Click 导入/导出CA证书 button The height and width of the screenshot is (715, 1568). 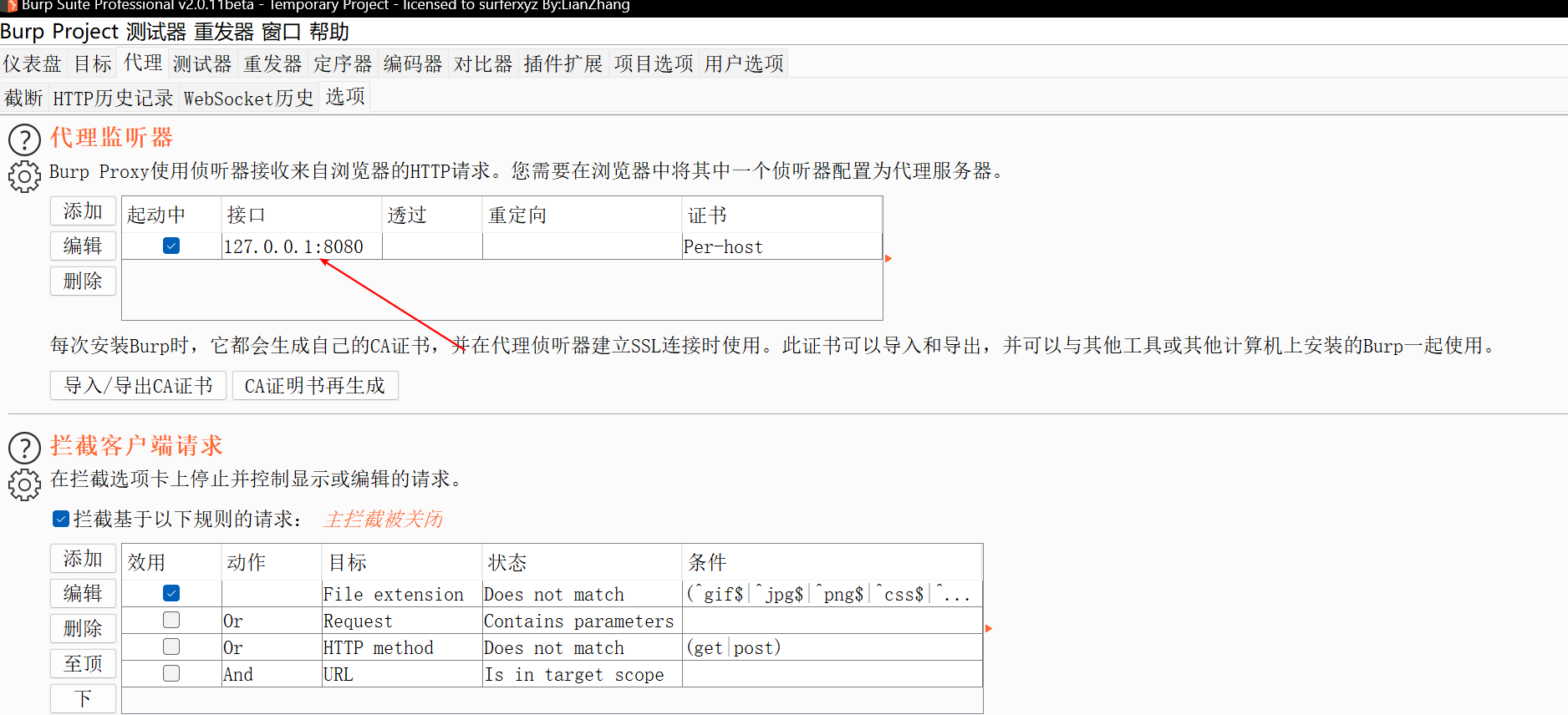click(x=139, y=385)
